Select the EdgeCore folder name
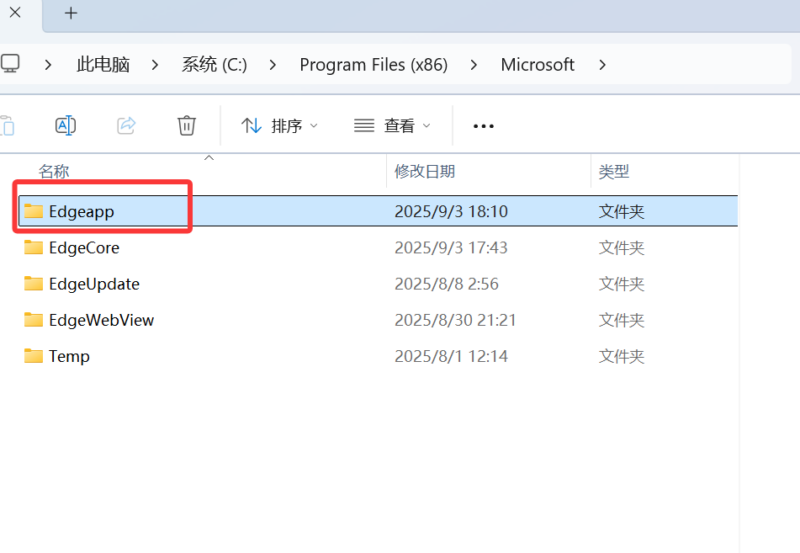 84,248
